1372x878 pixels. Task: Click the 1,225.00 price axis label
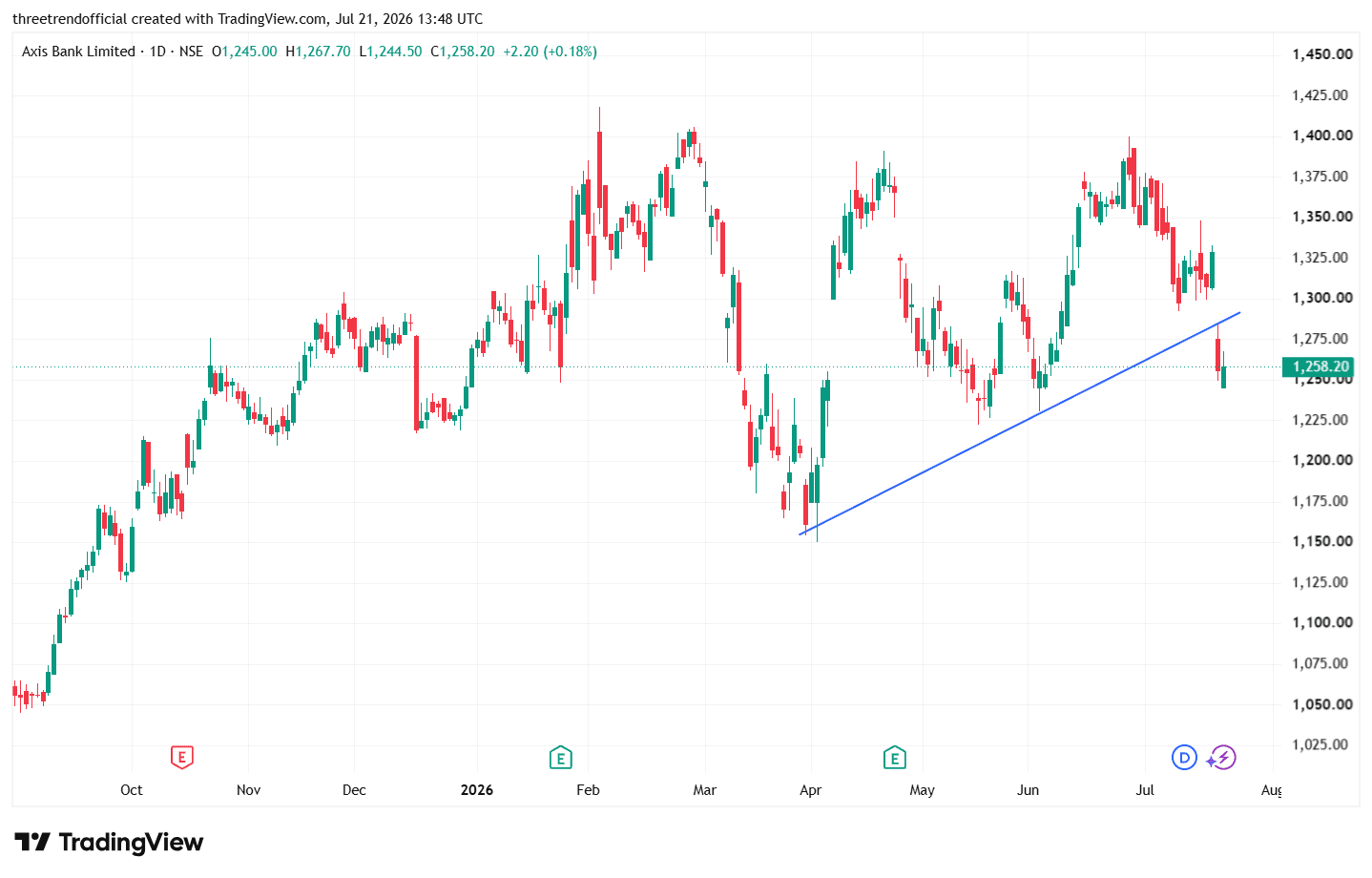point(1320,420)
